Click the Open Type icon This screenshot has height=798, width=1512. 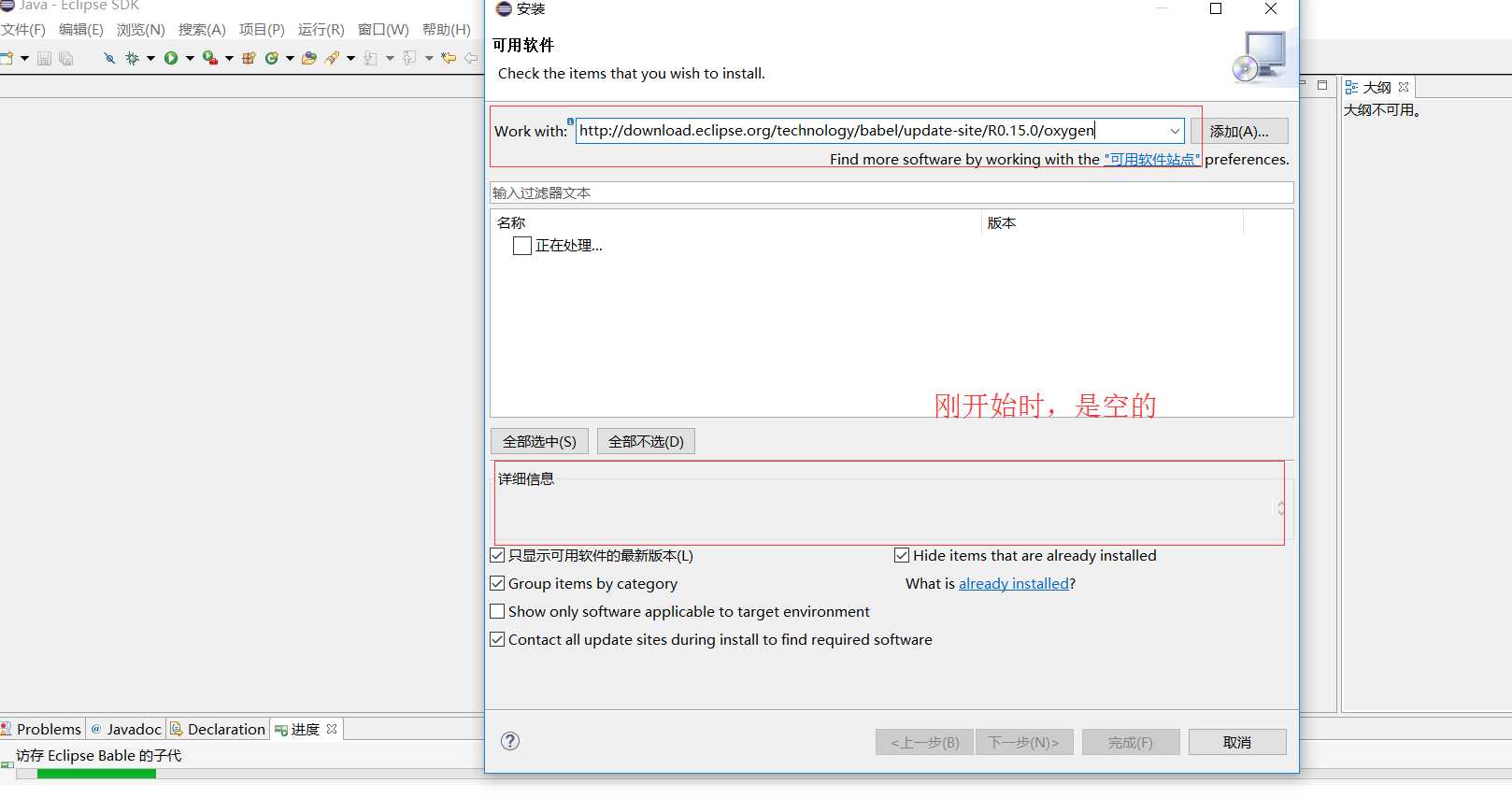click(x=309, y=58)
